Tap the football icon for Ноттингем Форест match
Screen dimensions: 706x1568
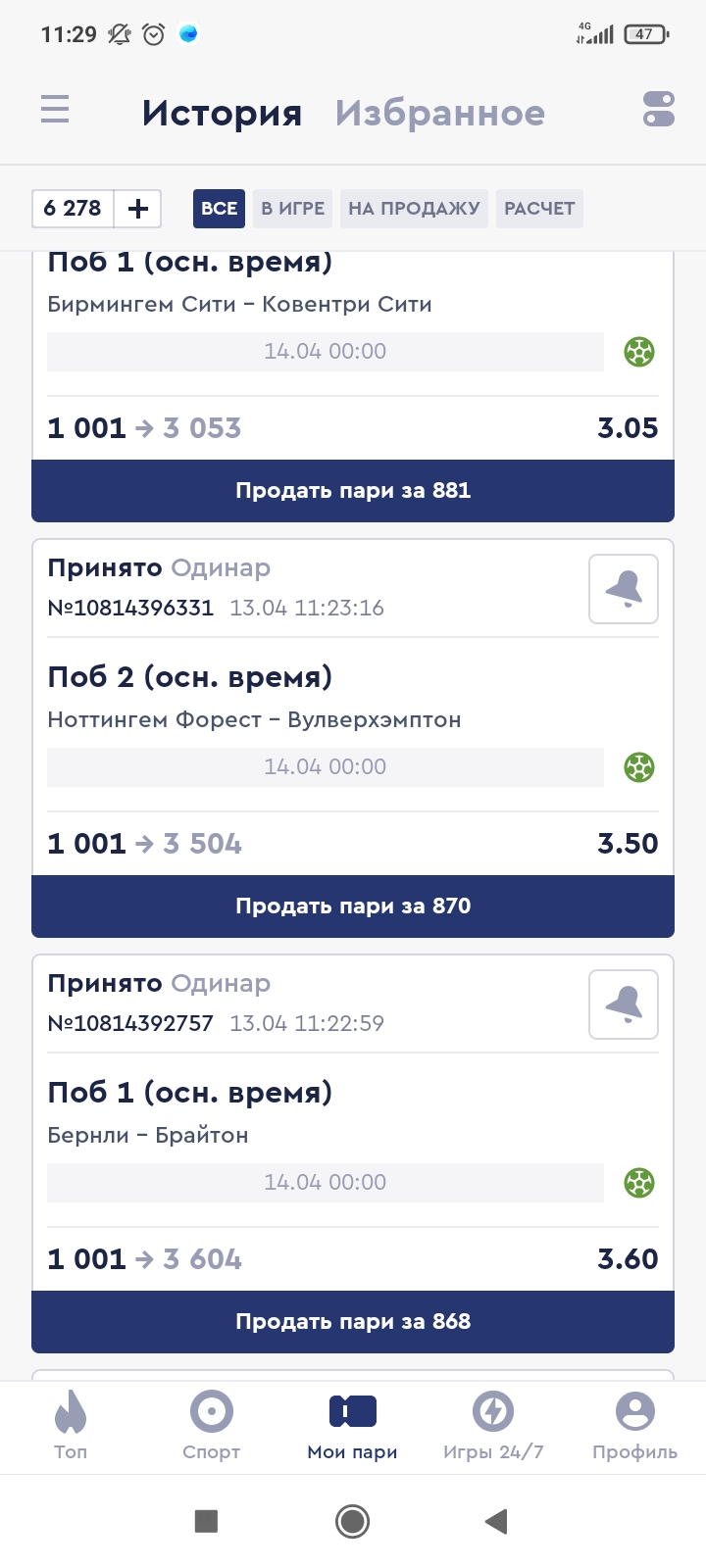(639, 767)
